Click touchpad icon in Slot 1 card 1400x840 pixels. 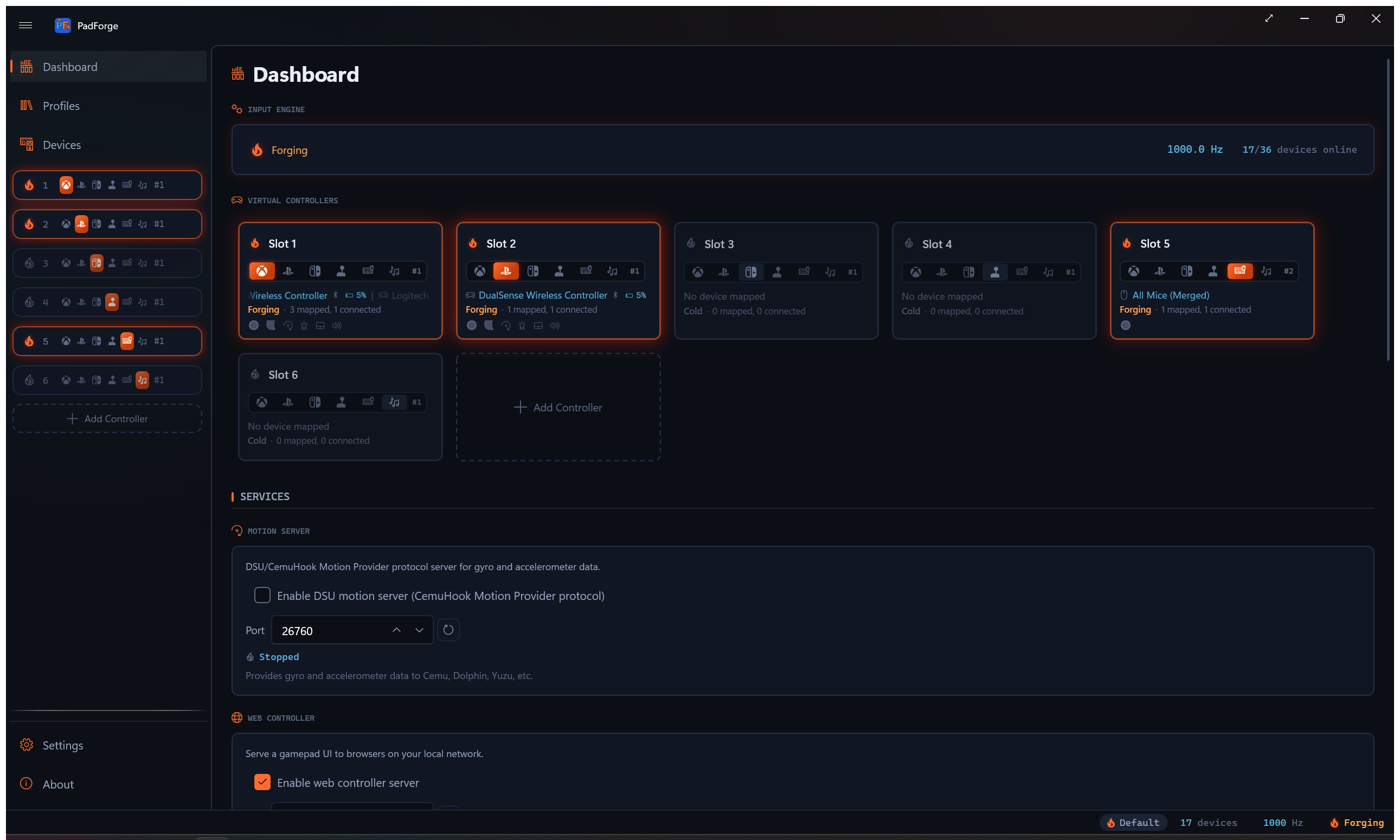[320, 326]
